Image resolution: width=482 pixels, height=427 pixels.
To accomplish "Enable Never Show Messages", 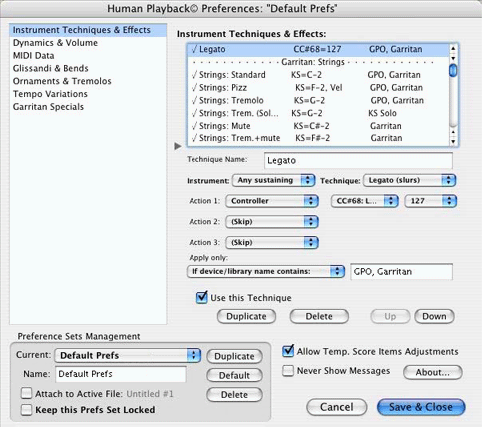I will click(x=288, y=371).
